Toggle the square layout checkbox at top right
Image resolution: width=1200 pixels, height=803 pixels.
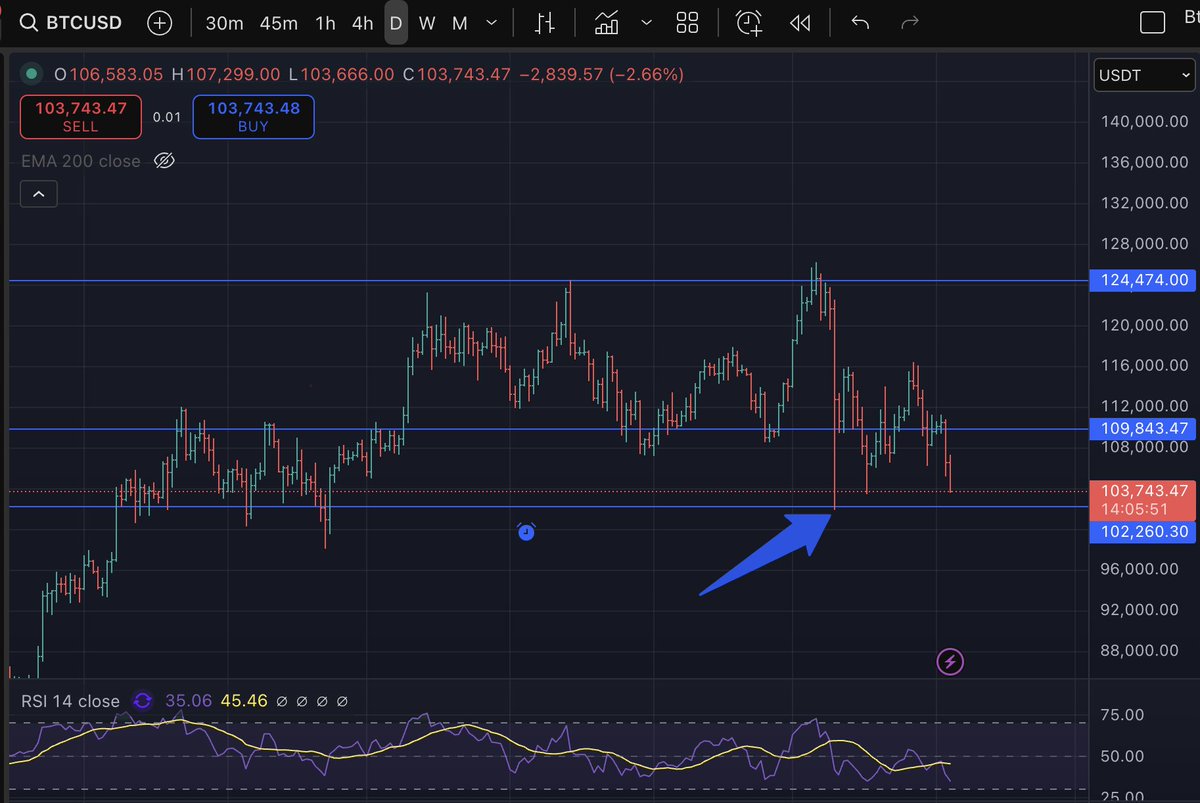[x=1153, y=22]
